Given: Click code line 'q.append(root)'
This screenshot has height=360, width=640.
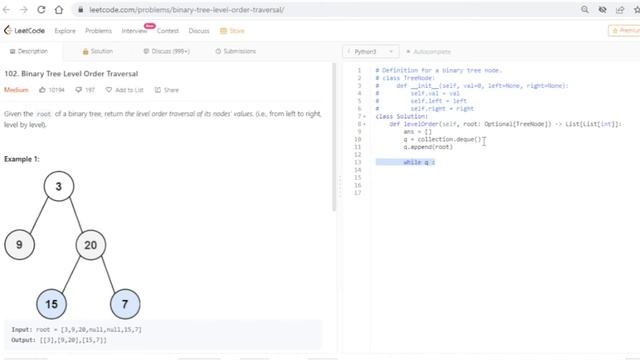Looking at the screenshot, I should tap(428, 147).
